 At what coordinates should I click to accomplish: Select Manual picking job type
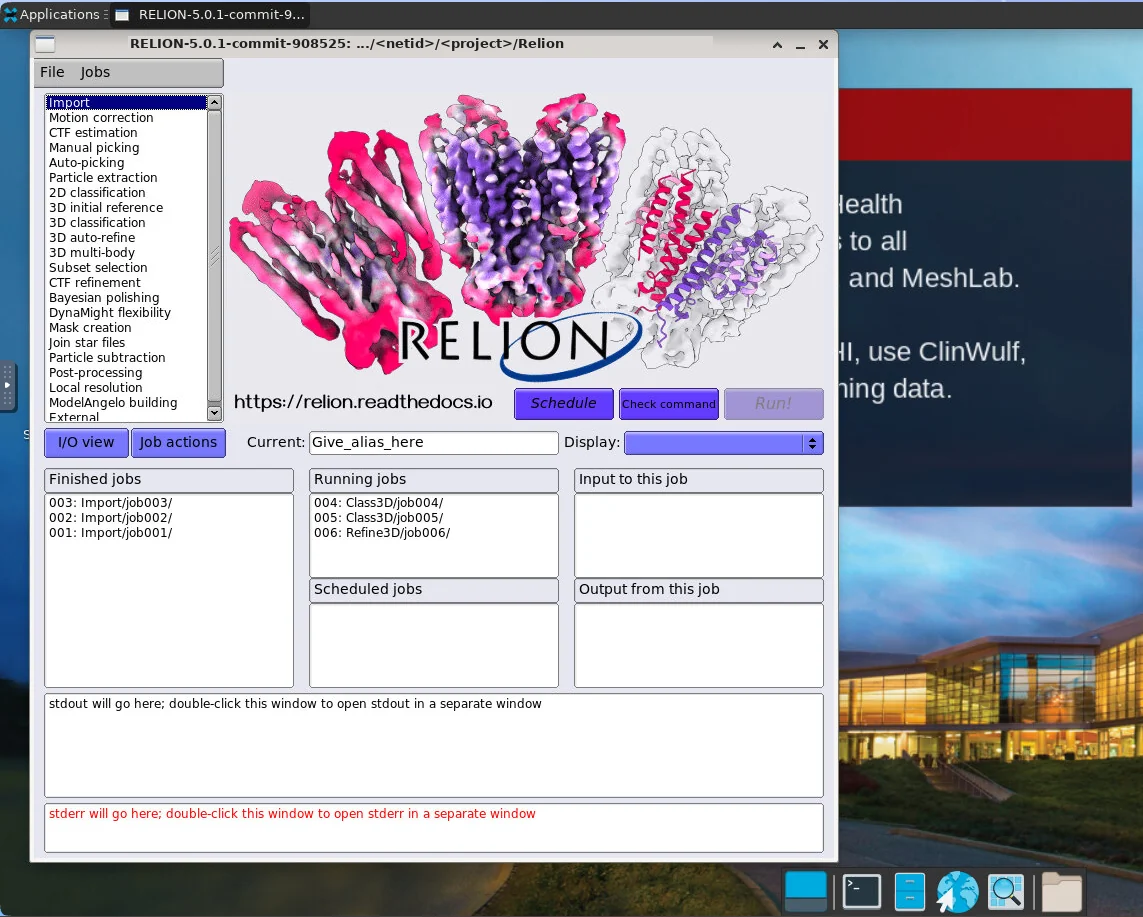pyautogui.click(x=126, y=147)
